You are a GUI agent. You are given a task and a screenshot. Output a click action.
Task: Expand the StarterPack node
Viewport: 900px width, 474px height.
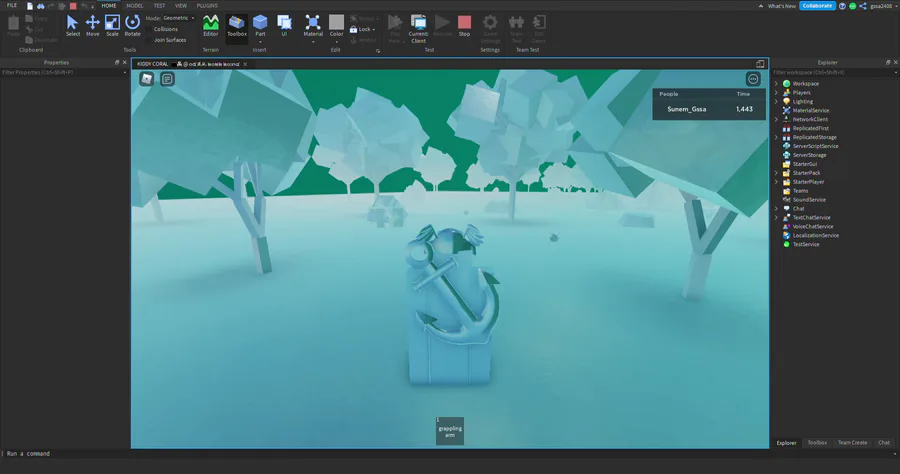coord(777,173)
